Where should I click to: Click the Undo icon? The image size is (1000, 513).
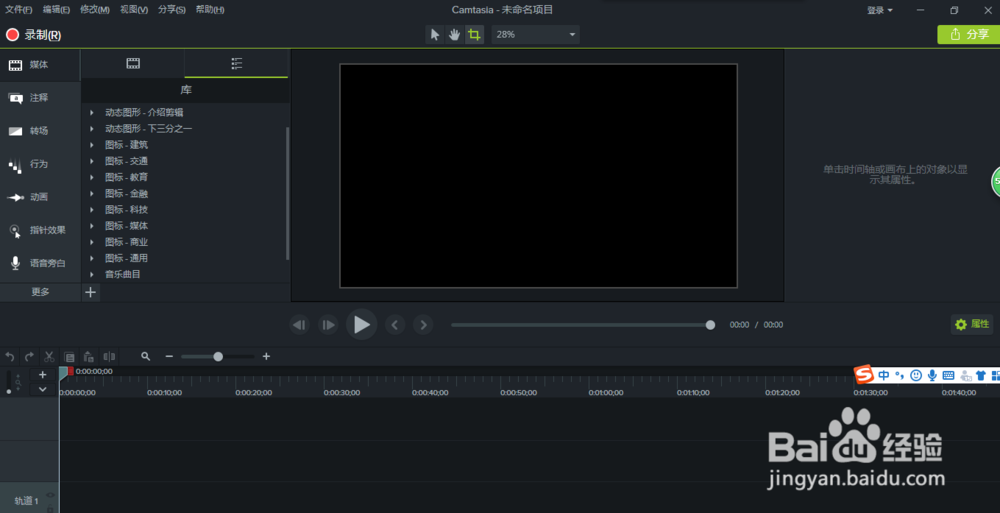click(10, 357)
